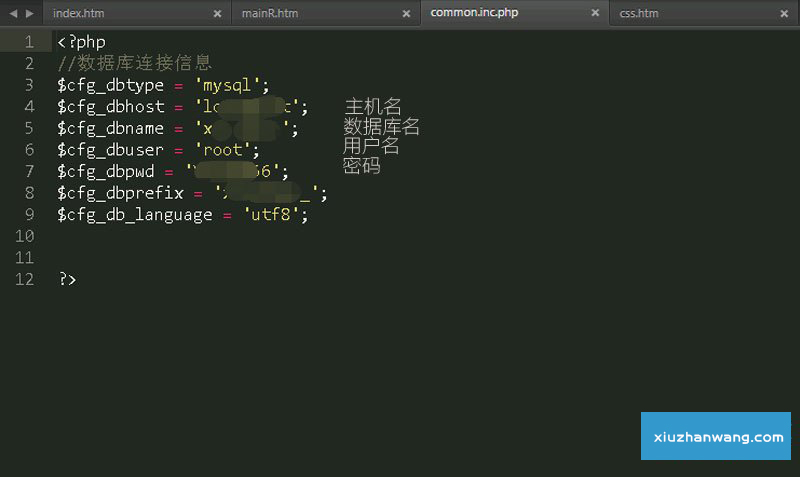
Task: Place cursor at the closing ?> tag
Action: pos(67,279)
